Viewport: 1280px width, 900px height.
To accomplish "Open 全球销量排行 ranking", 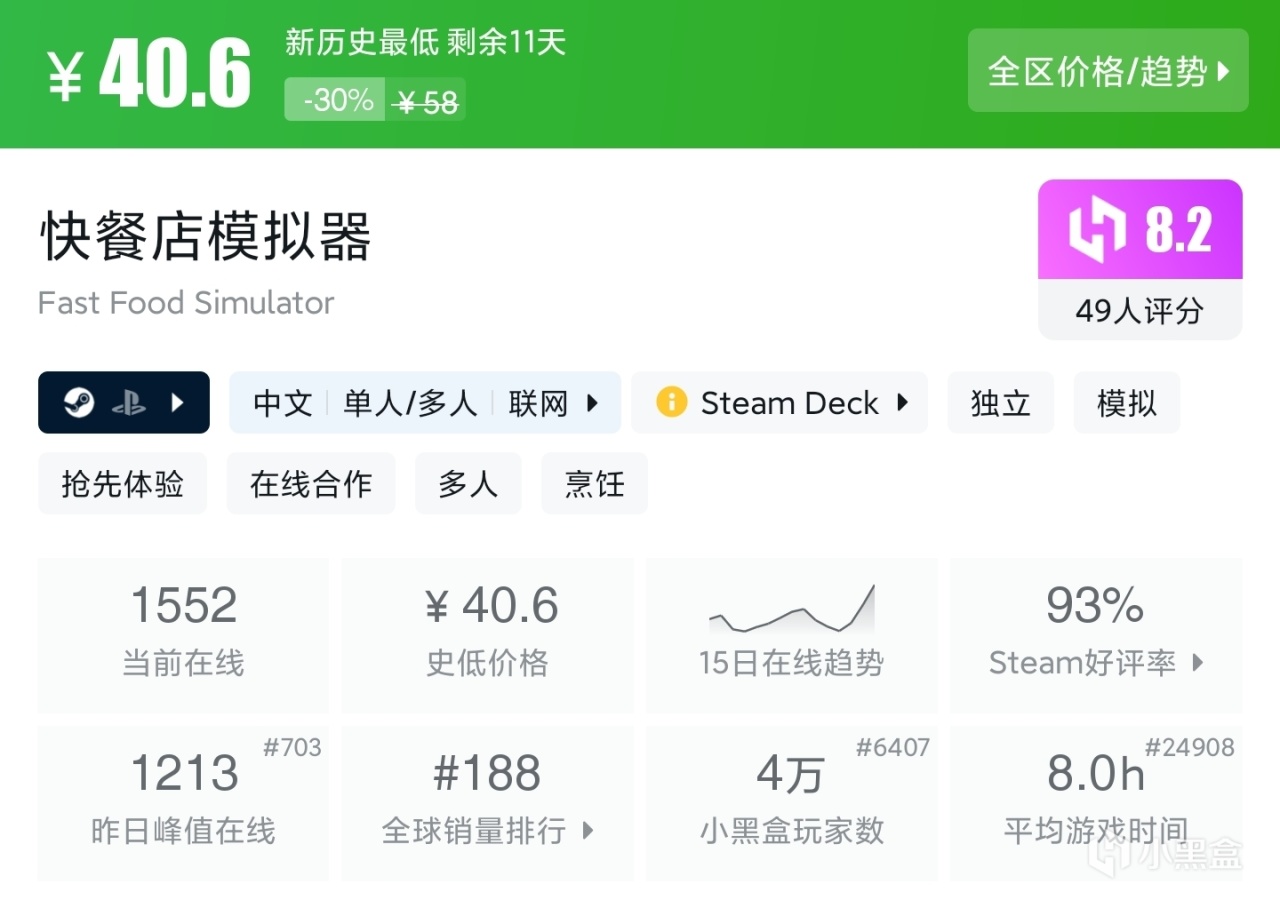I will tap(487, 830).
